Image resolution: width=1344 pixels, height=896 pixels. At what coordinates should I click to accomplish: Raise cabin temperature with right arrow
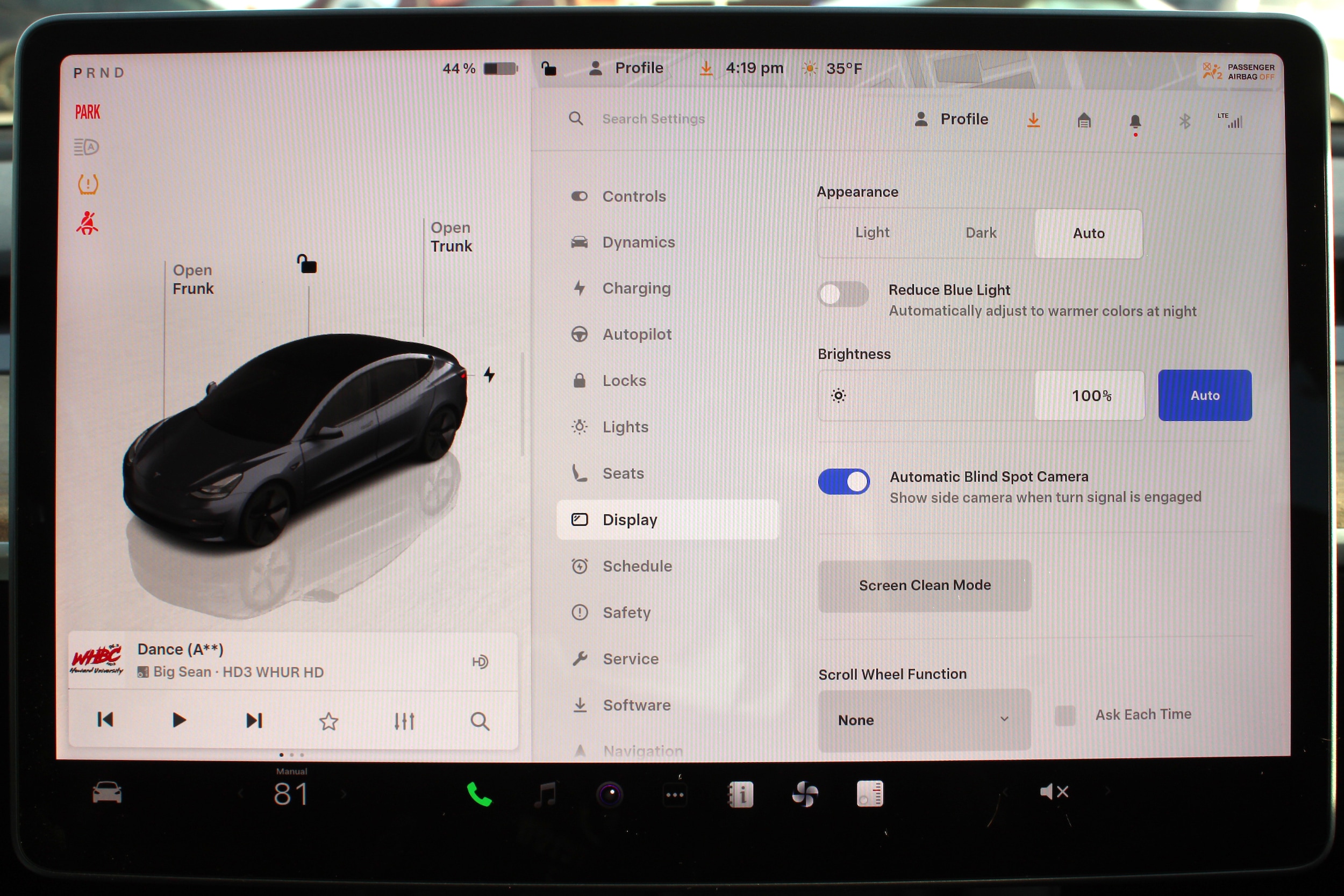[344, 794]
